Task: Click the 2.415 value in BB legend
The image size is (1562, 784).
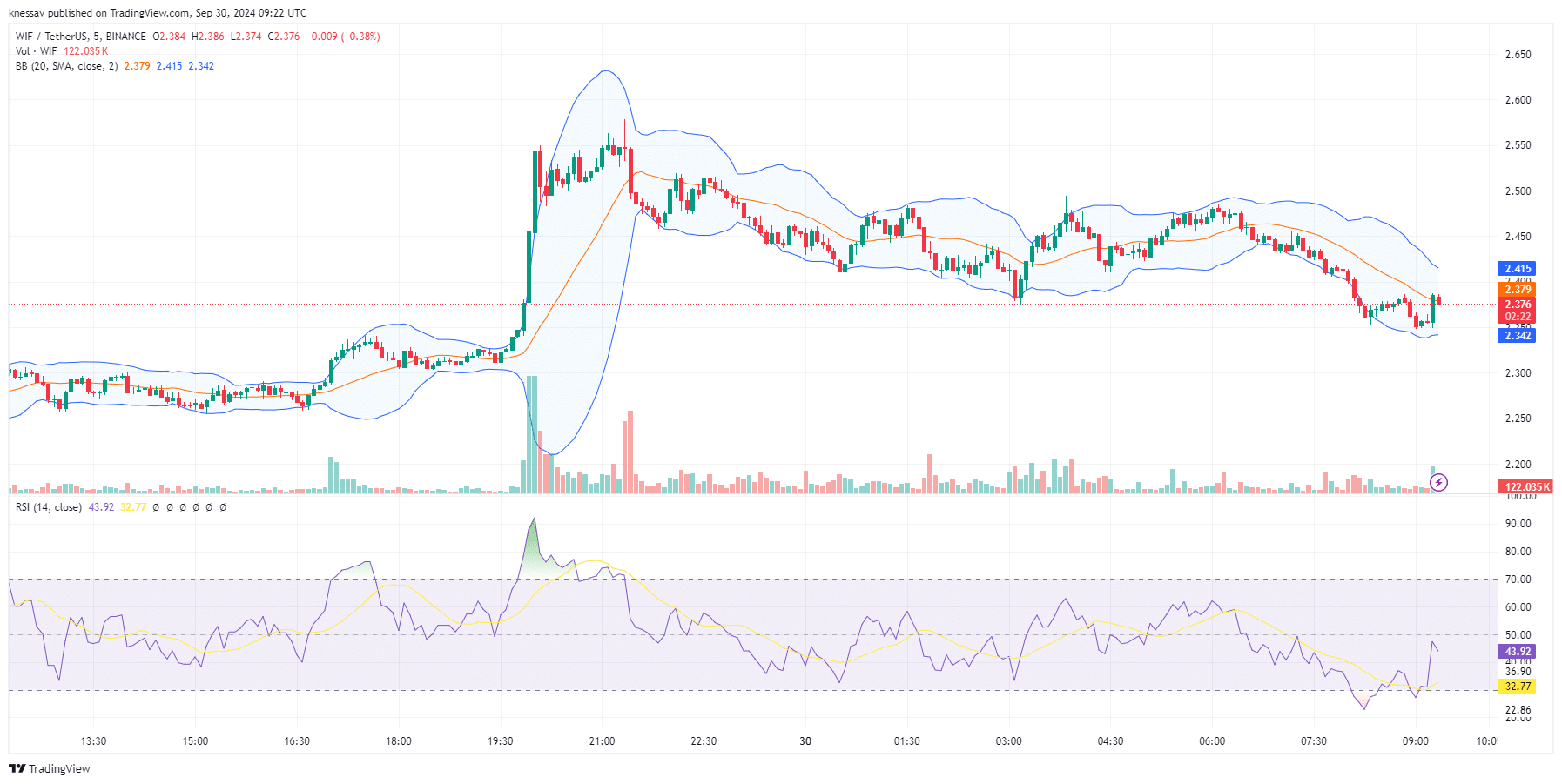Action: click(169, 66)
